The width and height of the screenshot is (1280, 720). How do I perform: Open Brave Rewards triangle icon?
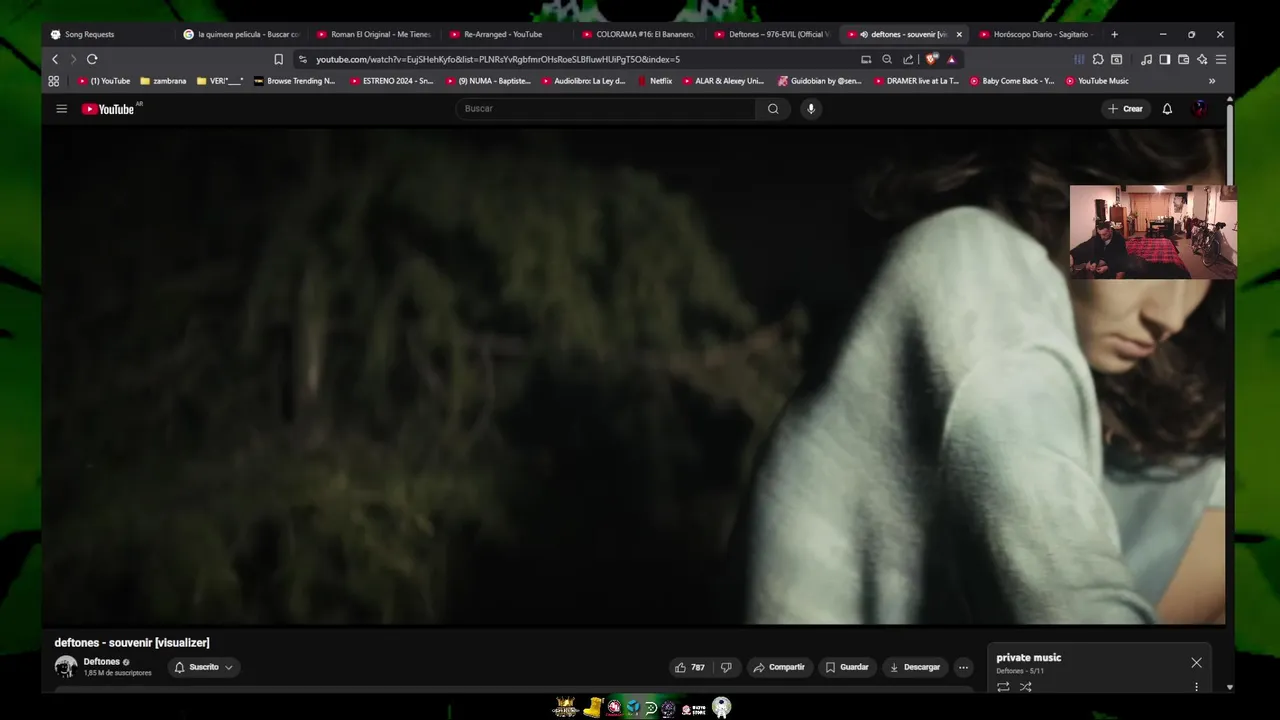click(x=951, y=59)
